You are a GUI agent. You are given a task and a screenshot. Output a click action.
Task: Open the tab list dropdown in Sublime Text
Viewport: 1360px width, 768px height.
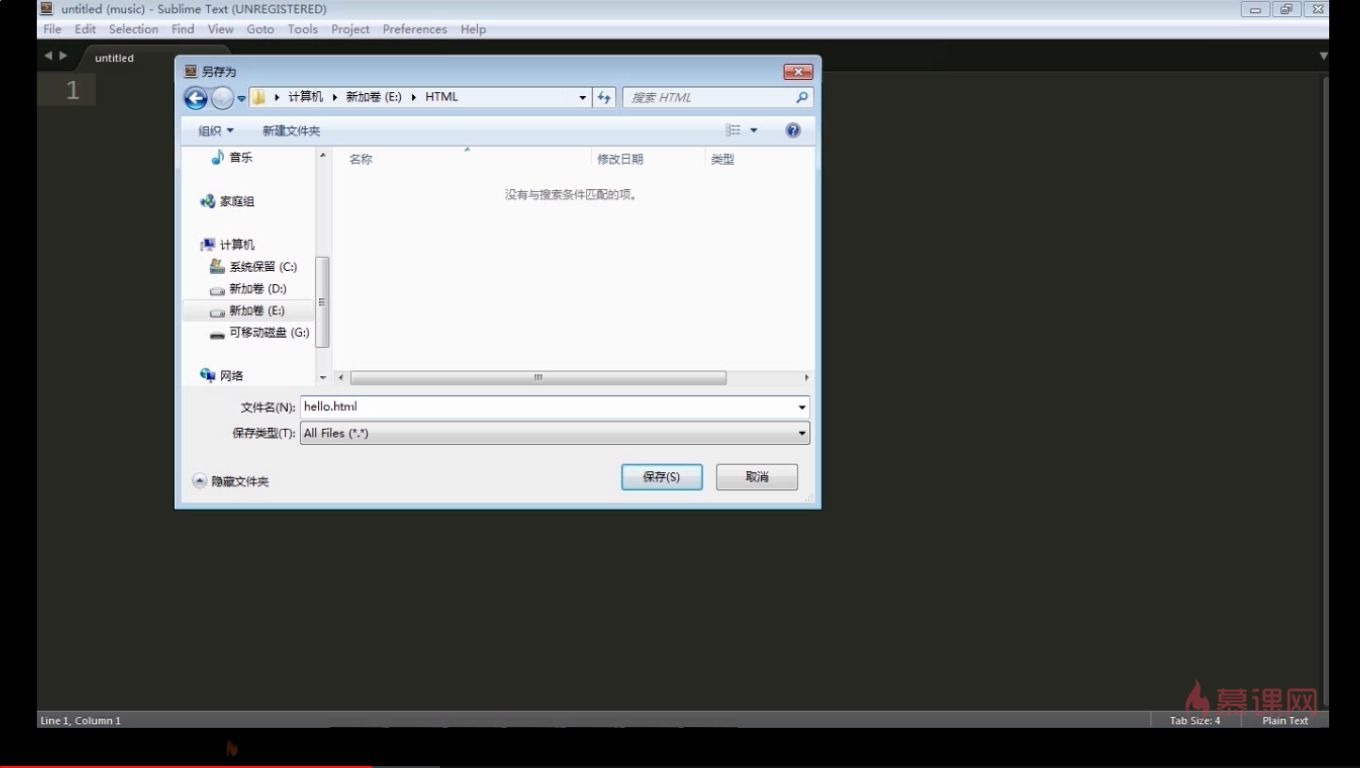[1323, 56]
